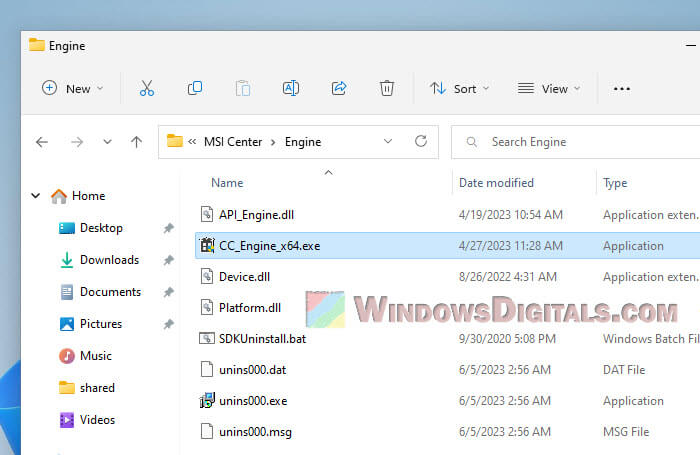The height and width of the screenshot is (455, 700).
Task: Click the MSG File type cell
Action: (x=626, y=432)
